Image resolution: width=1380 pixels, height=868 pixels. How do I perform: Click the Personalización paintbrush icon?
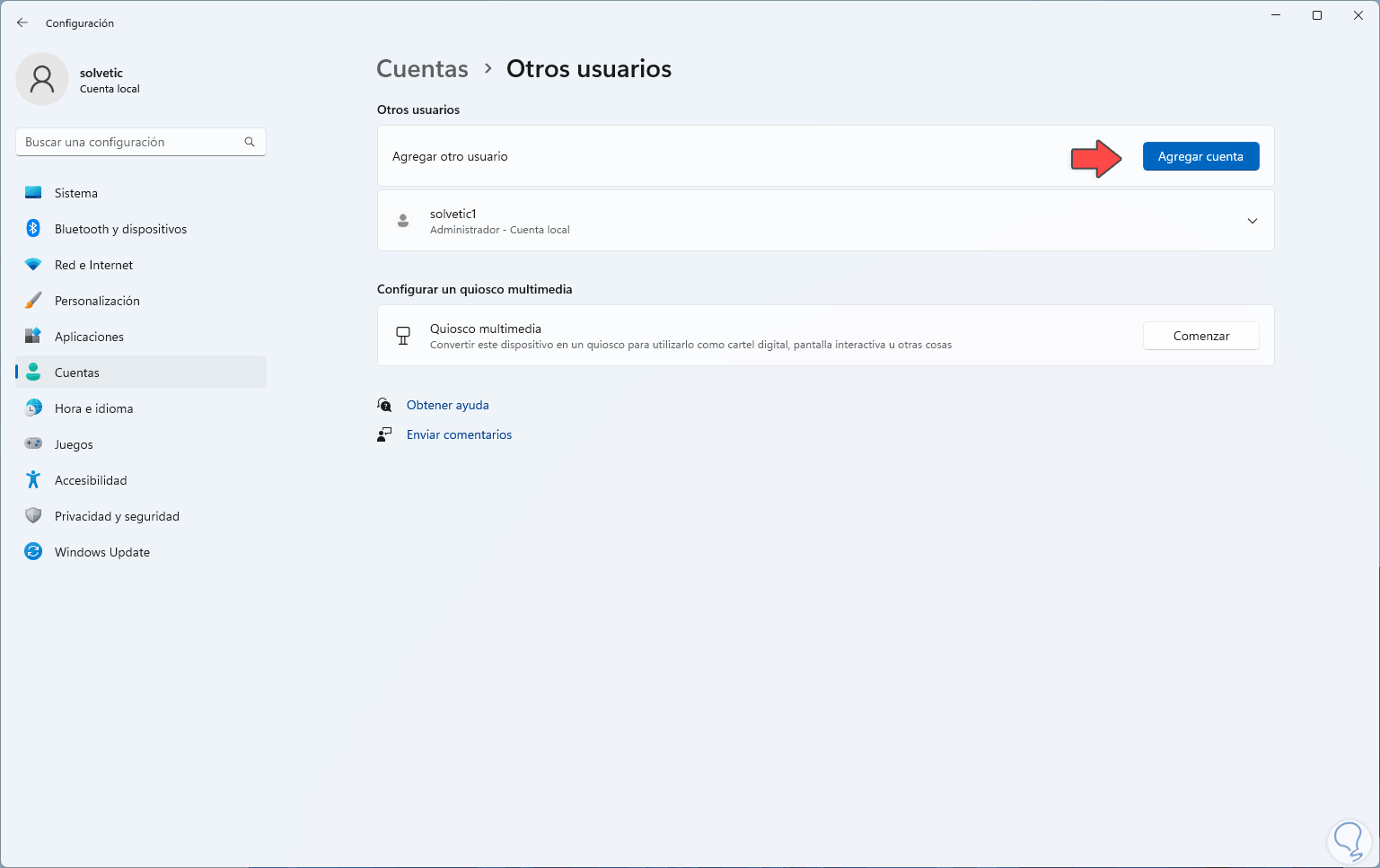click(33, 301)
